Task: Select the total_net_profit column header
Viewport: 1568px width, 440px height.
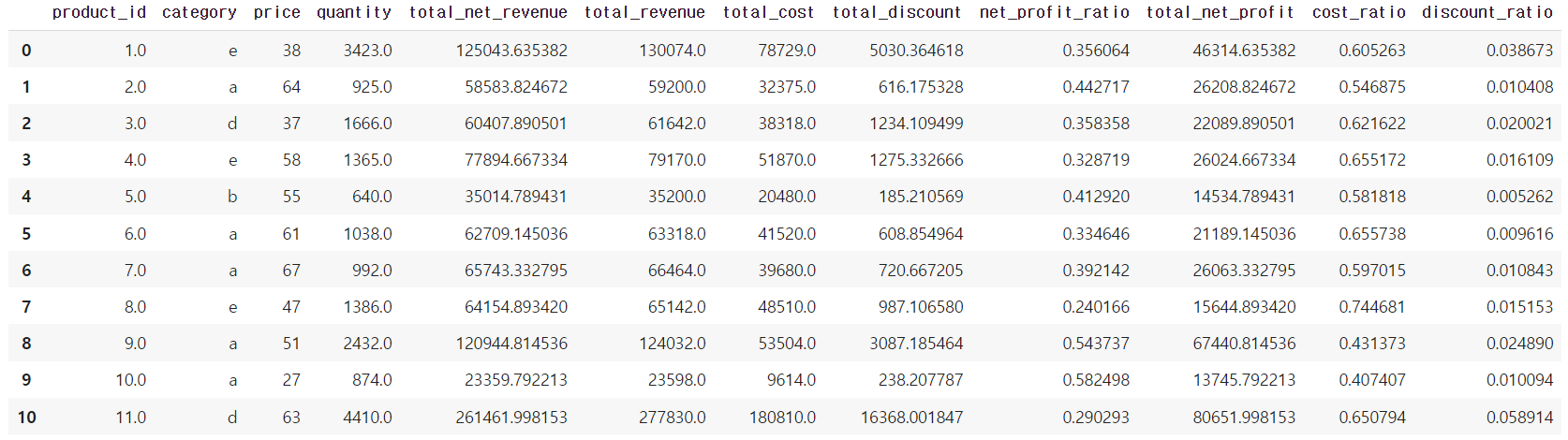Action: coord(1220,13)
